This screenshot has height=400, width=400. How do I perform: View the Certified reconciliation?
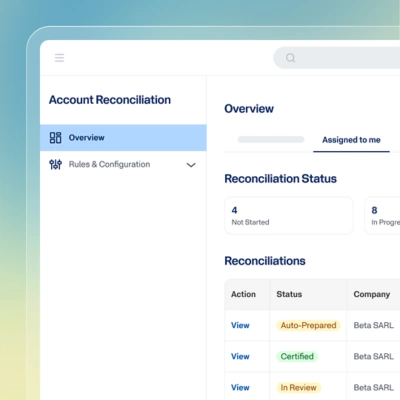(240, 356)
